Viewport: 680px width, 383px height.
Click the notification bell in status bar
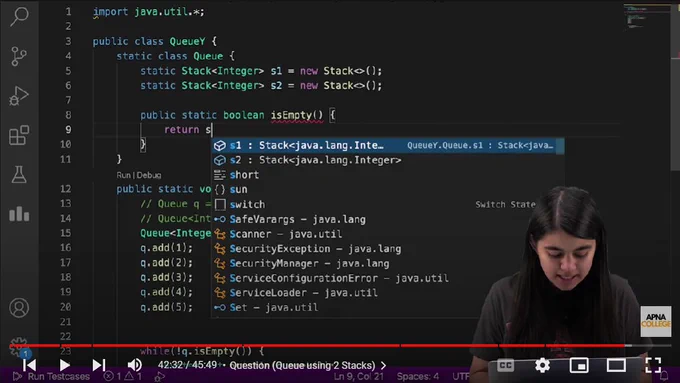pyautogui.click(x=664, y=376)
